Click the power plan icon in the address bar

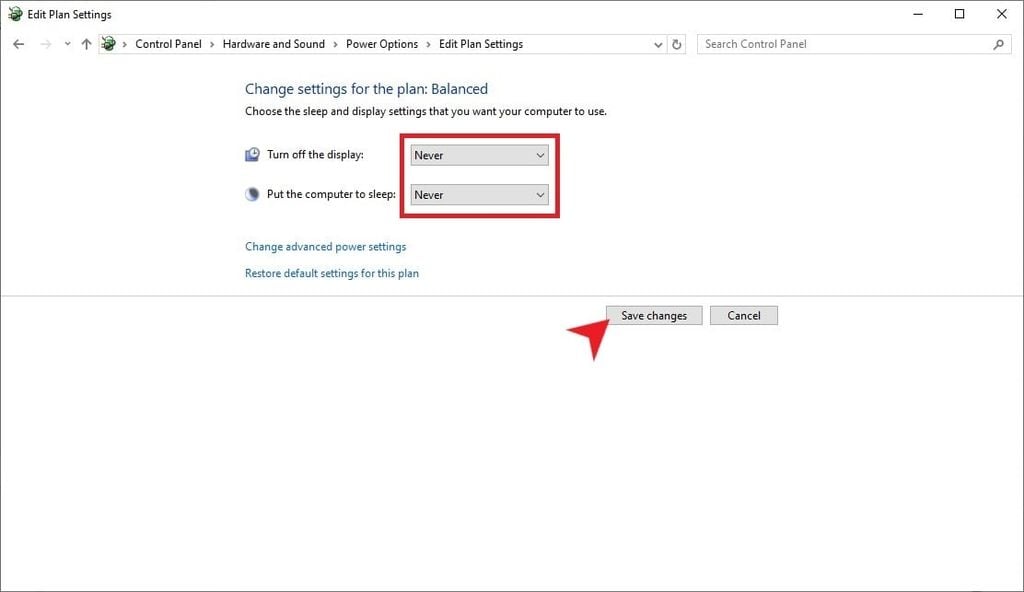109,43
